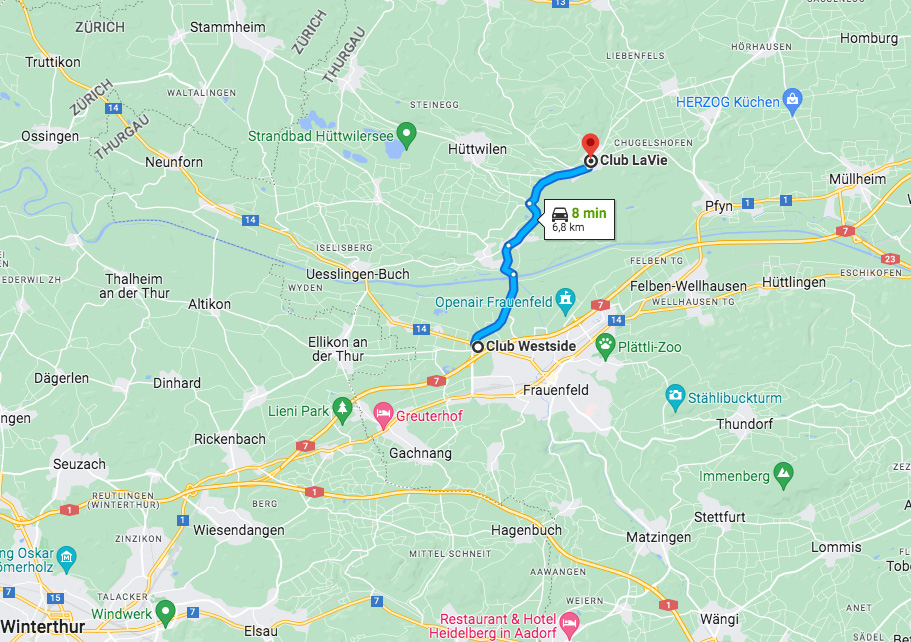Viewport: 911px width, 642px height.
Task: Select the Greuterhof hotel bed icon
Action: point(382,416)
